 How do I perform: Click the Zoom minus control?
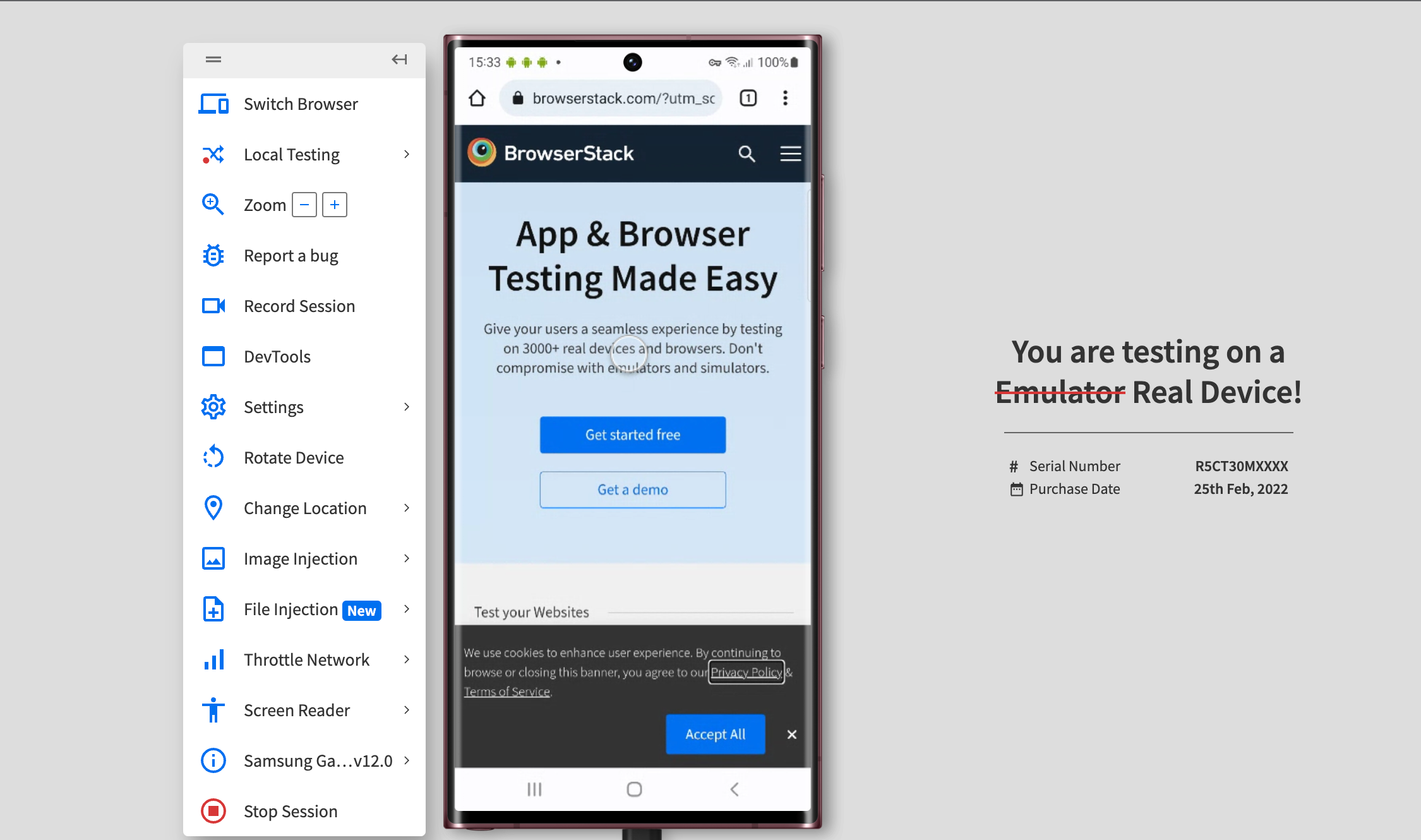304,204
